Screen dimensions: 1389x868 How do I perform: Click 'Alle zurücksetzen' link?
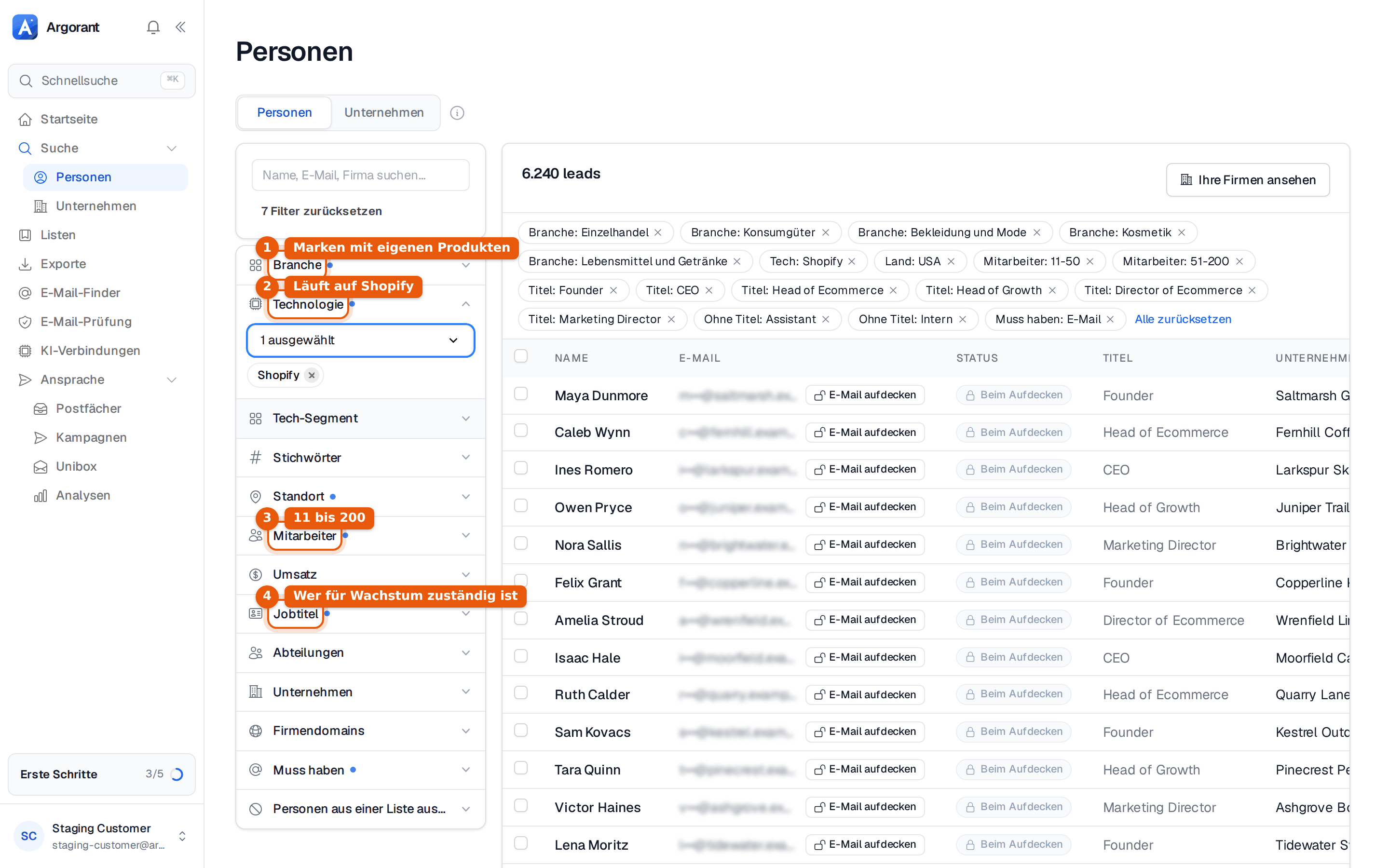coord(1183,319)
